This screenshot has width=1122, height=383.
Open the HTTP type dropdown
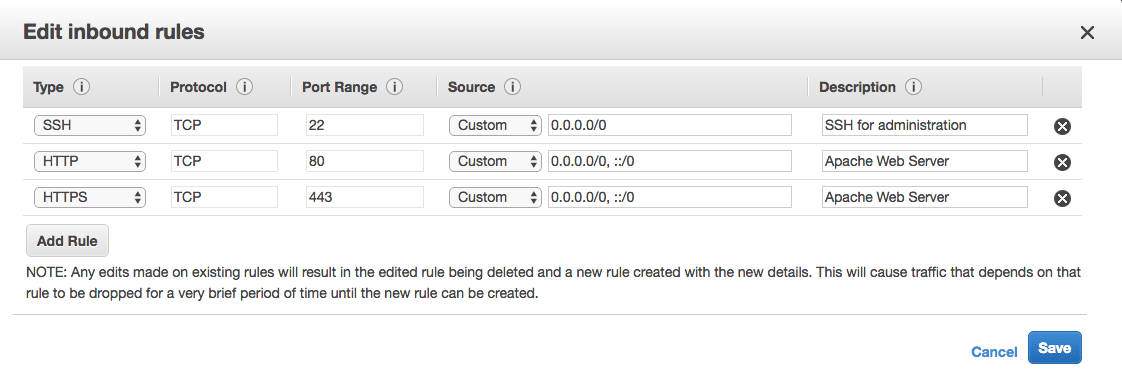click(89, 161)
